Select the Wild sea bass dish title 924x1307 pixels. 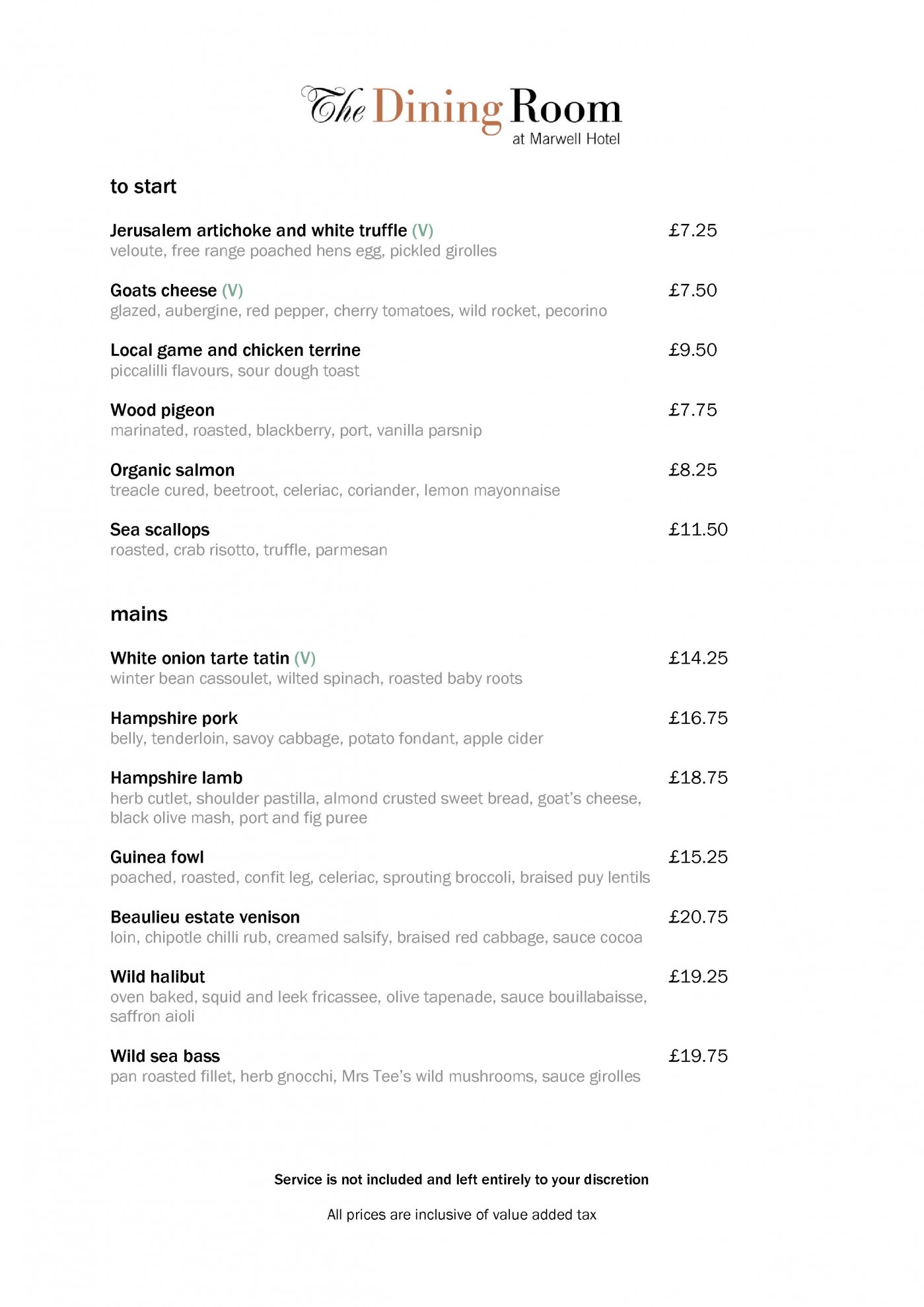[x=165, y=1056]
